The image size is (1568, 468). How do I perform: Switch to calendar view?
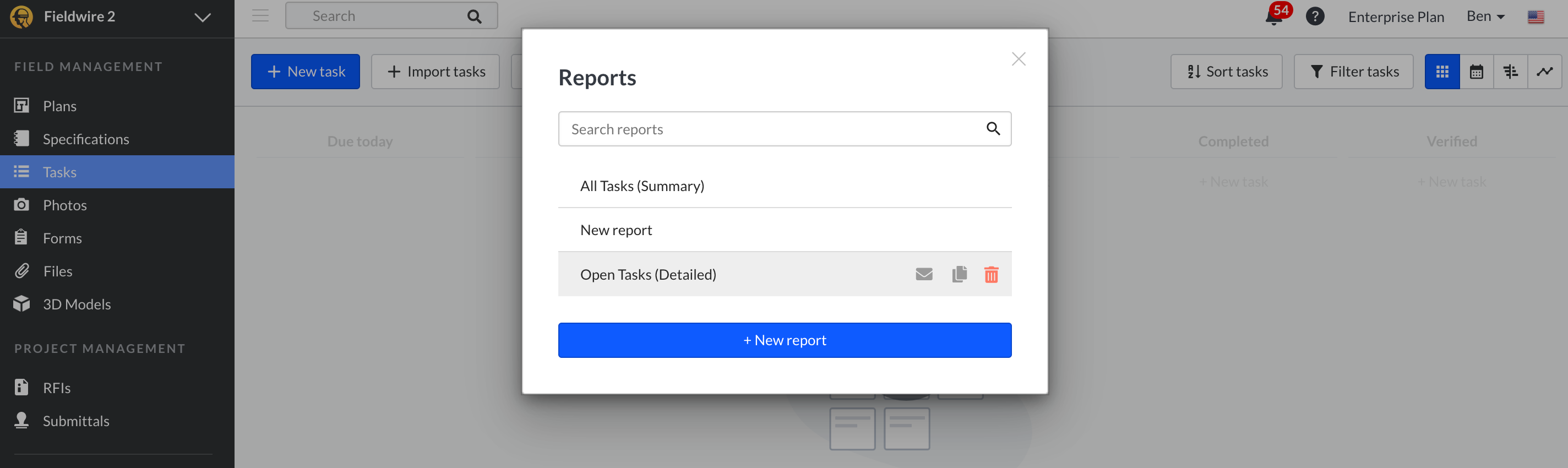coord(1476,72)
